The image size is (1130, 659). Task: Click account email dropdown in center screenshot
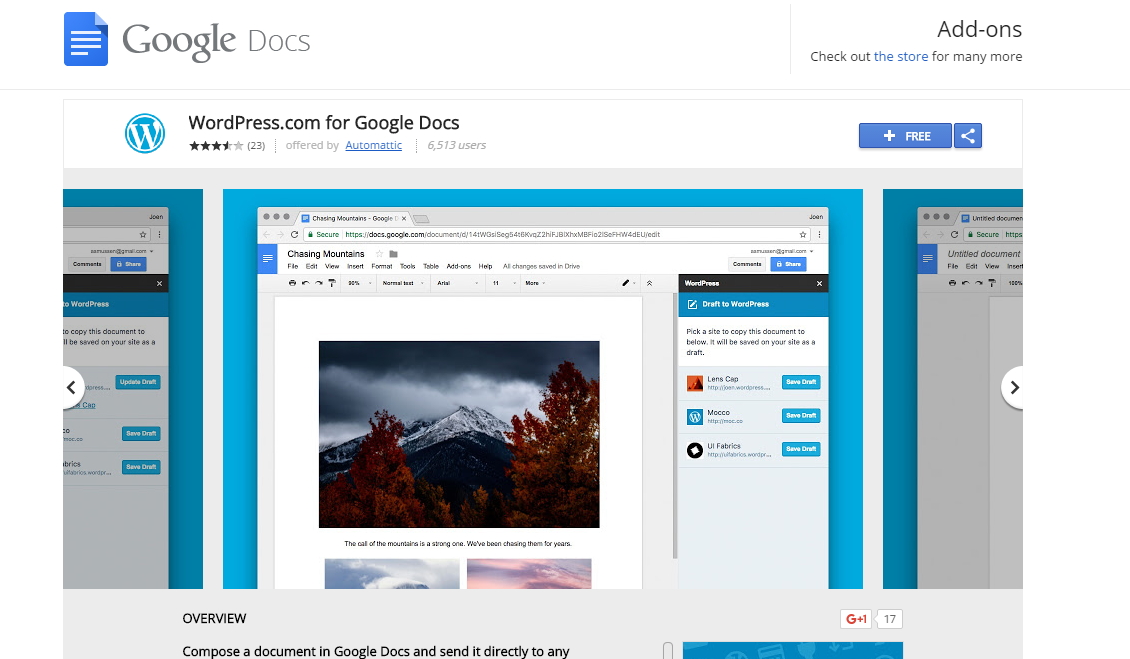[x=781, y=251]
